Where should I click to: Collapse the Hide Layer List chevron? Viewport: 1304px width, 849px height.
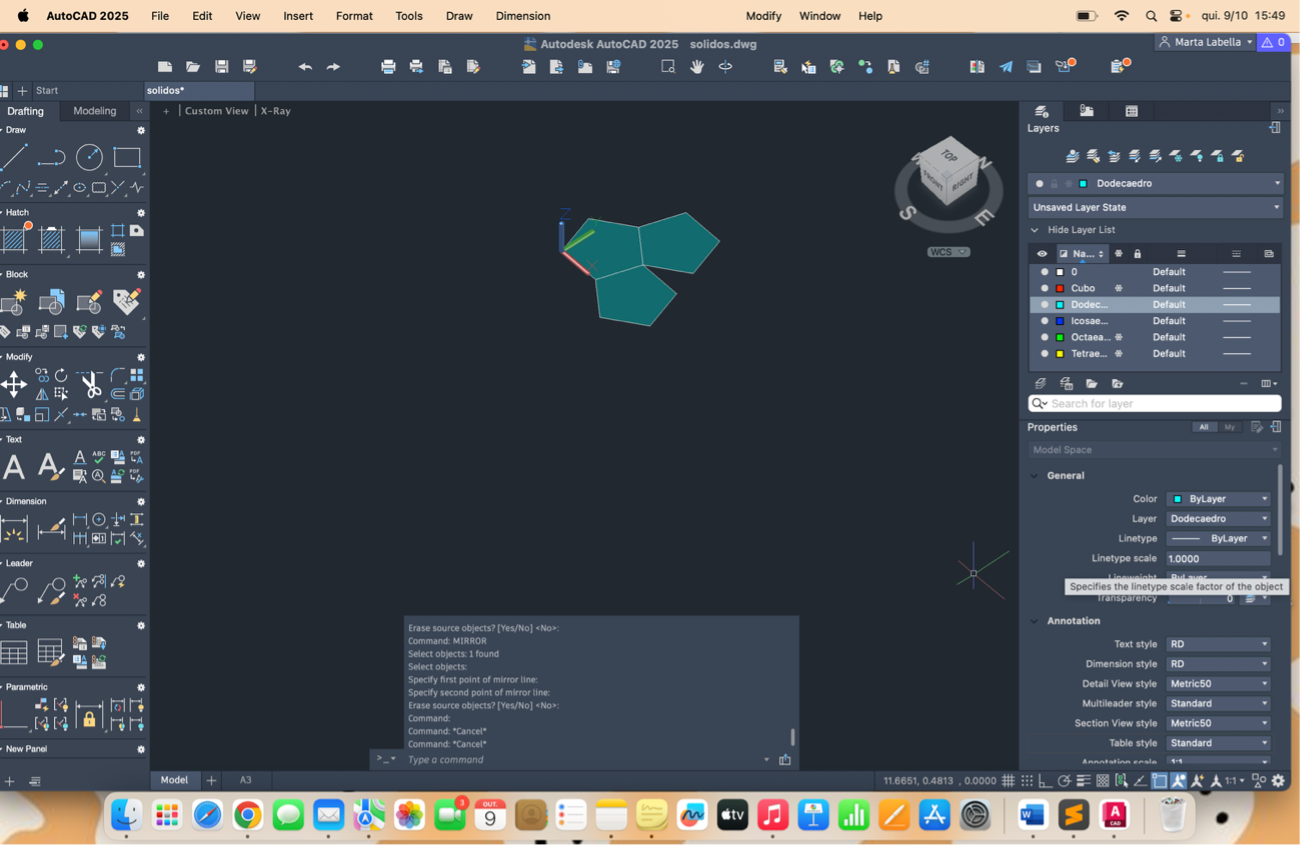[x=1035, y=231]
